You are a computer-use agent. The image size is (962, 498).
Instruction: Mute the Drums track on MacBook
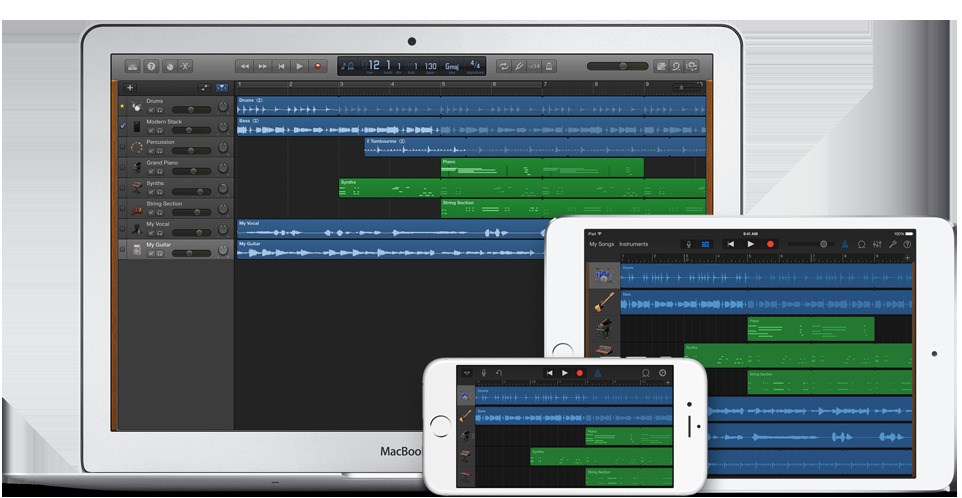click(151, 110)
